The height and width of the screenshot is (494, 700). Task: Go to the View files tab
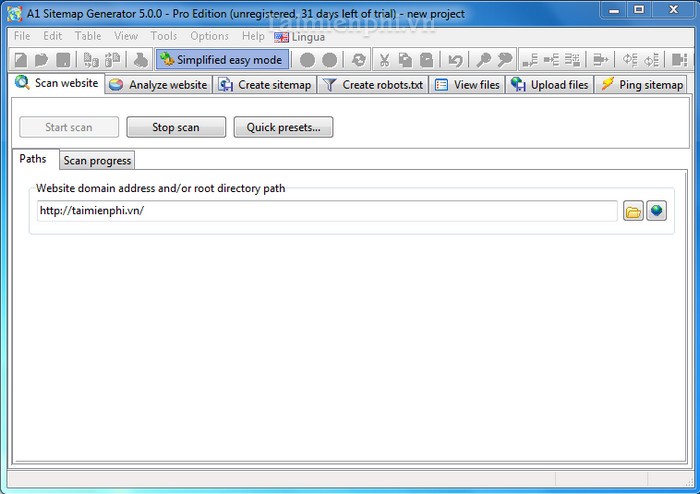[467, 85]
